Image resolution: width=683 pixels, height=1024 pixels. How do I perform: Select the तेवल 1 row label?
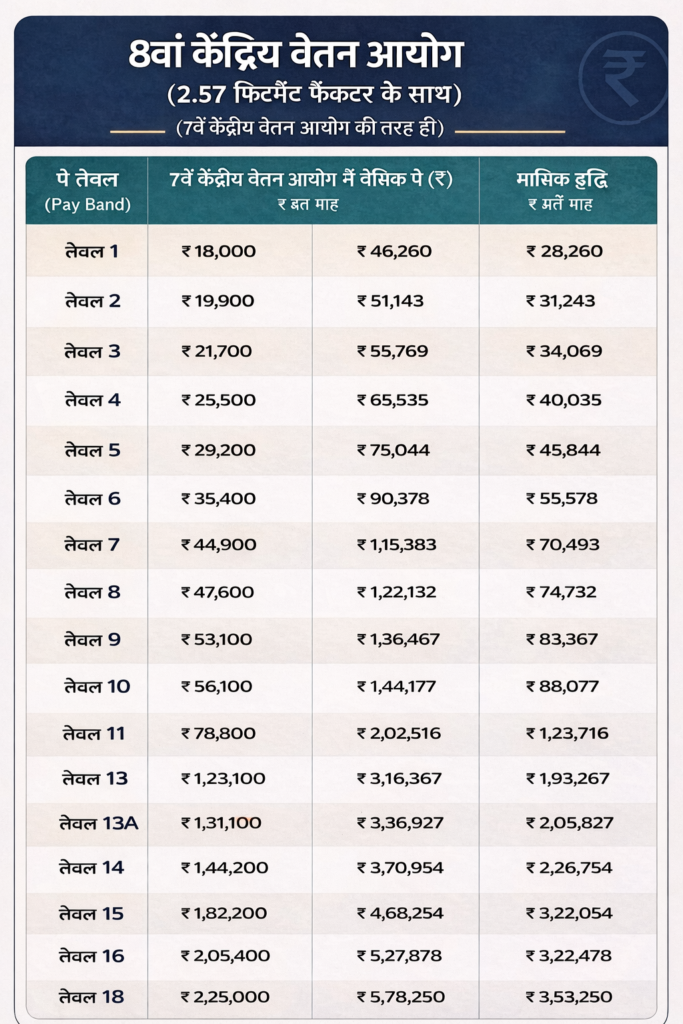pyautogui.click(x=90, y=251)
